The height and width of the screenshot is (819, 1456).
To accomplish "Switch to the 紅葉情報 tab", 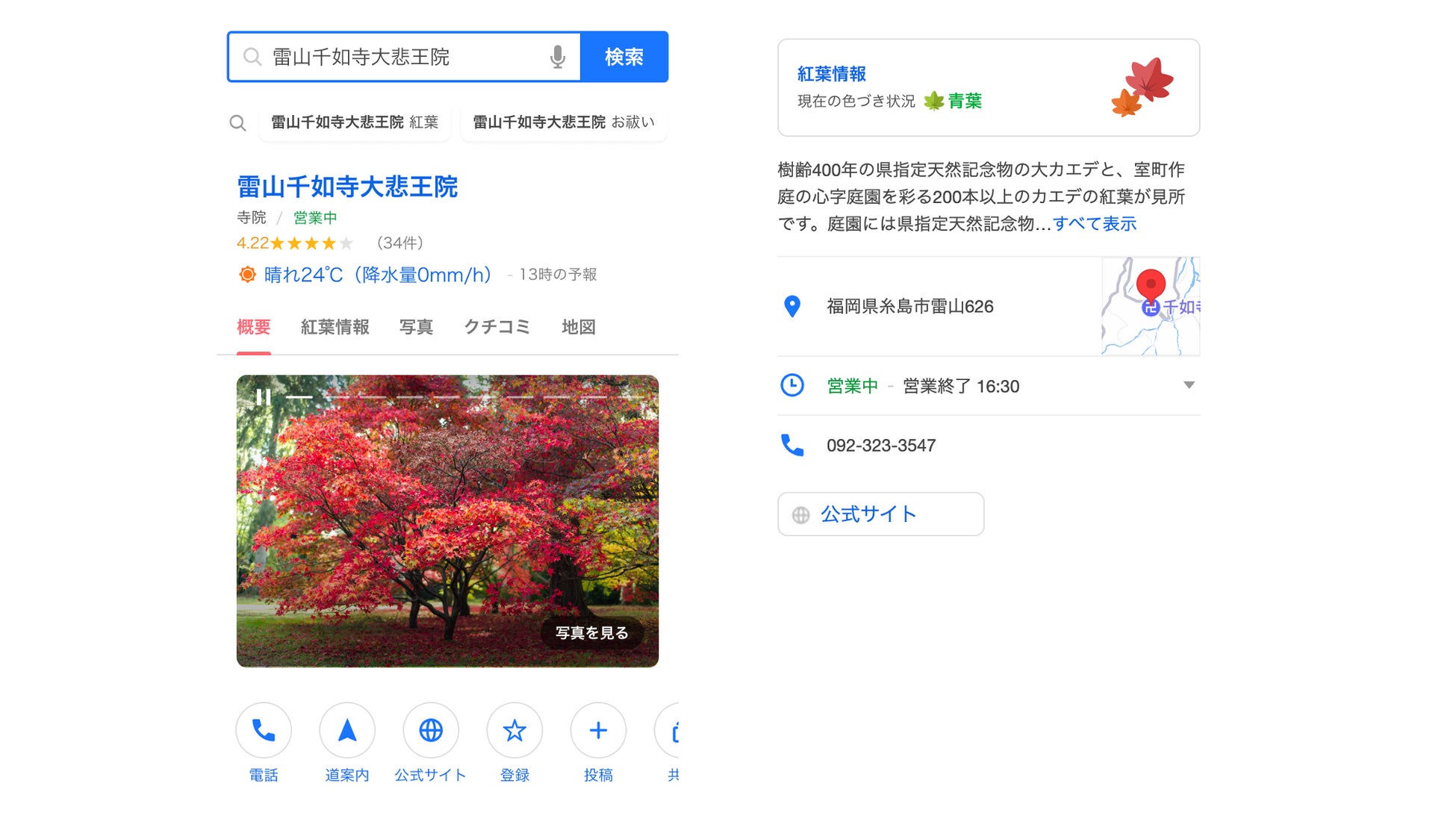I will [x=335, y=327].
